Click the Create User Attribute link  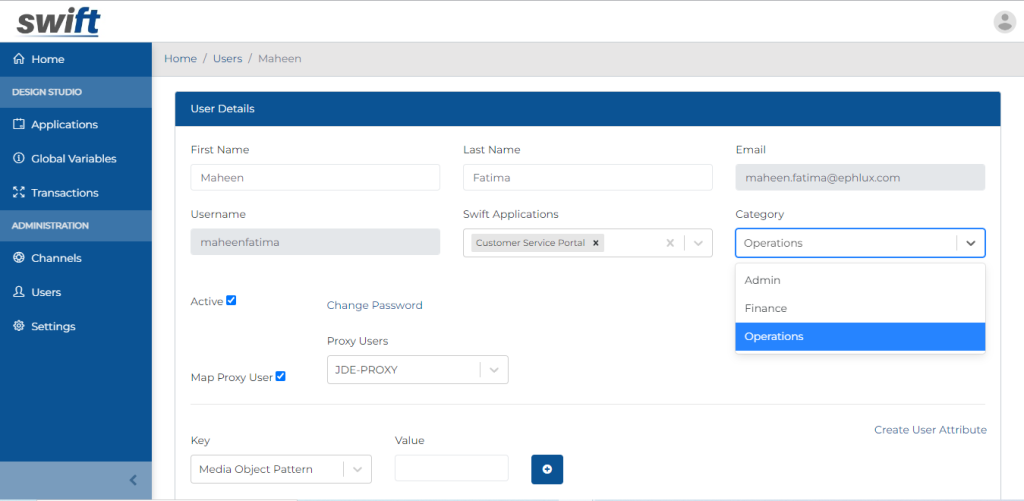930,430
